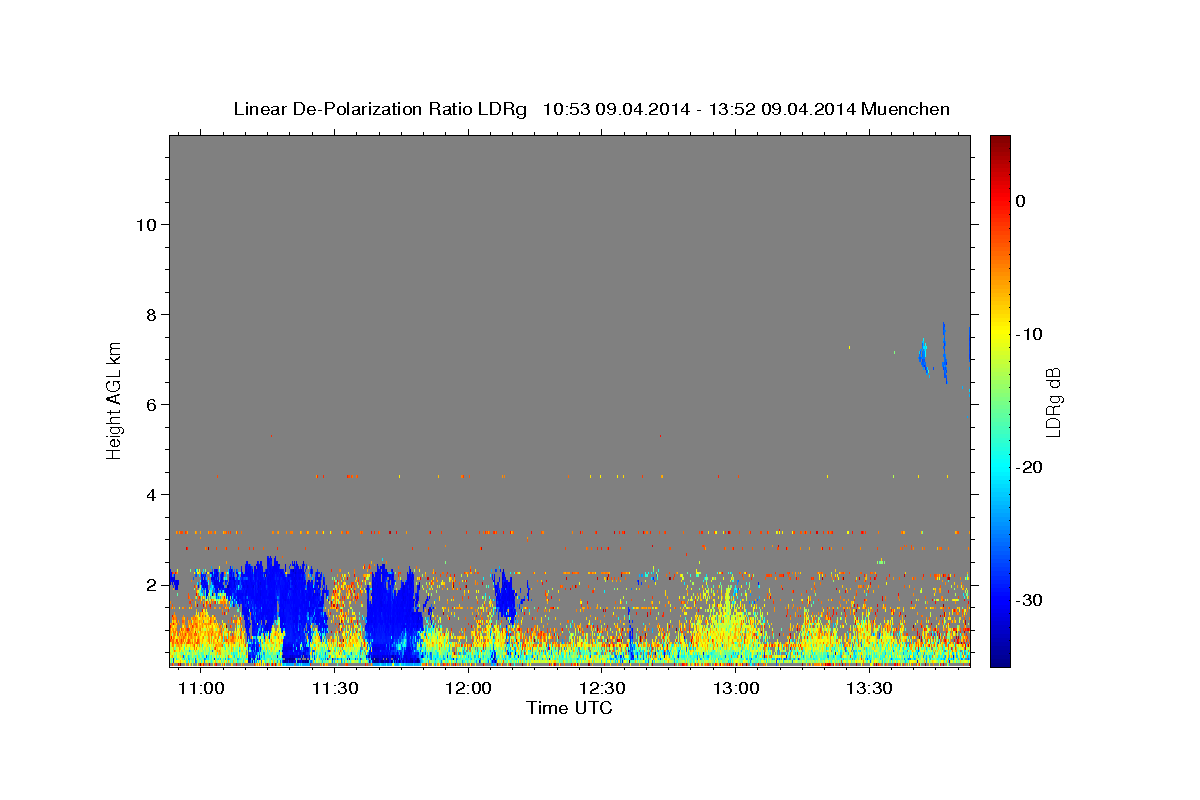This screenshot has width=1200, height=800.
Task: Click the 13:30 time tick label
Action: (869, 688)
